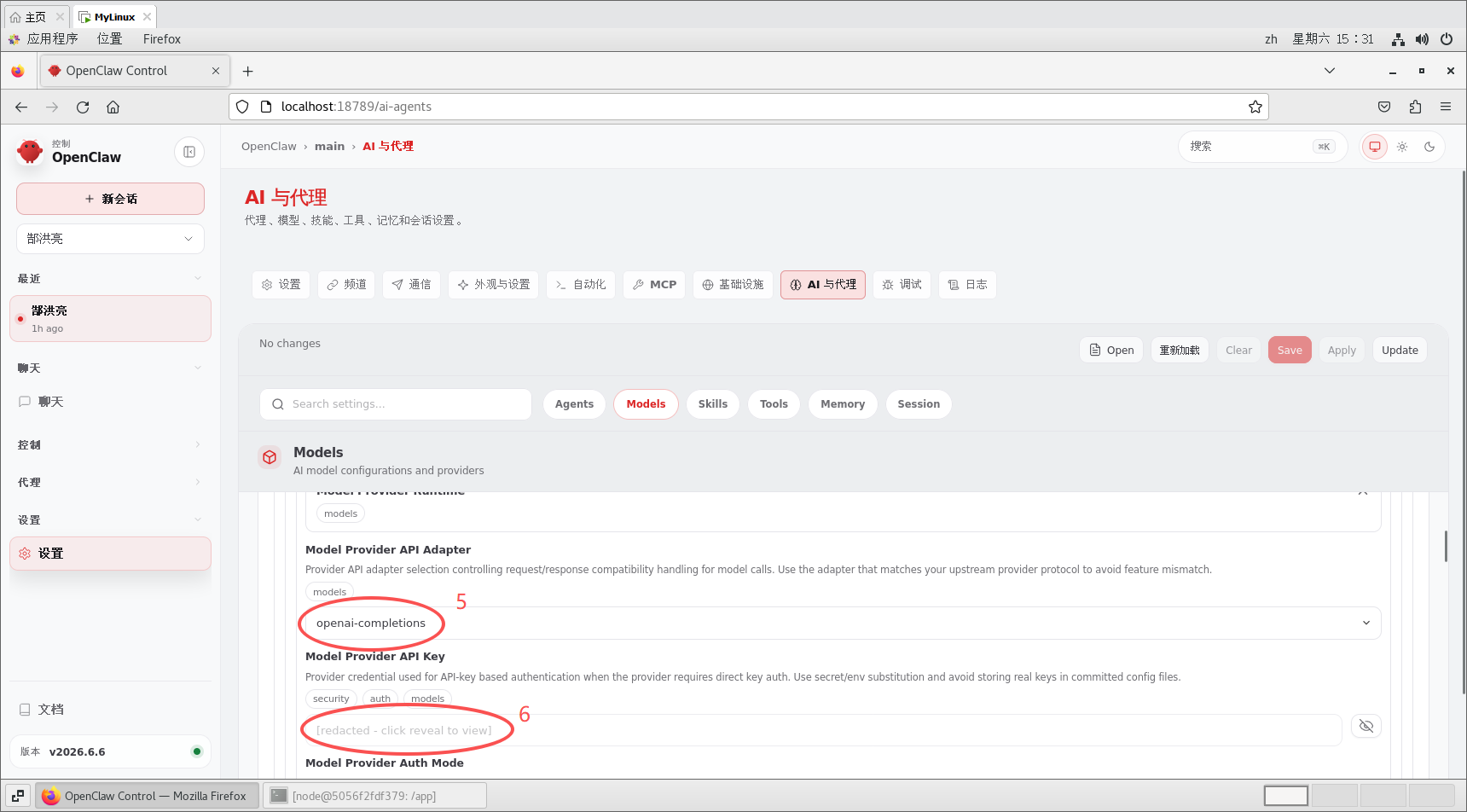Screen dimensions: 1467x812
Task: Show site information for localhost
Action: 266,107
